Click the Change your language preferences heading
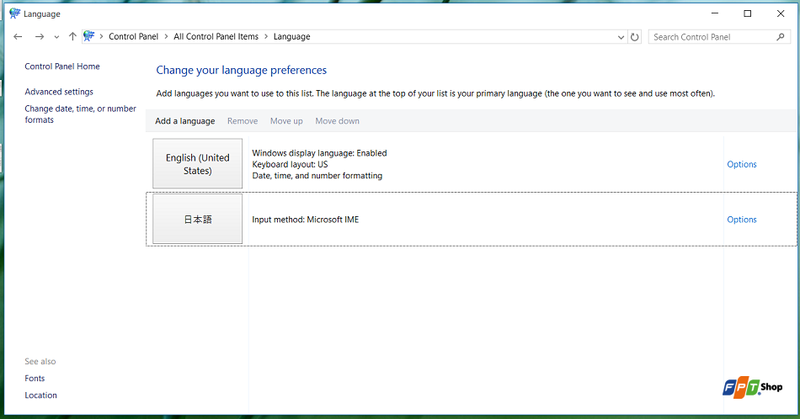Image resolution: width=800 pixels, height=419 pixels. coord(241,70)
